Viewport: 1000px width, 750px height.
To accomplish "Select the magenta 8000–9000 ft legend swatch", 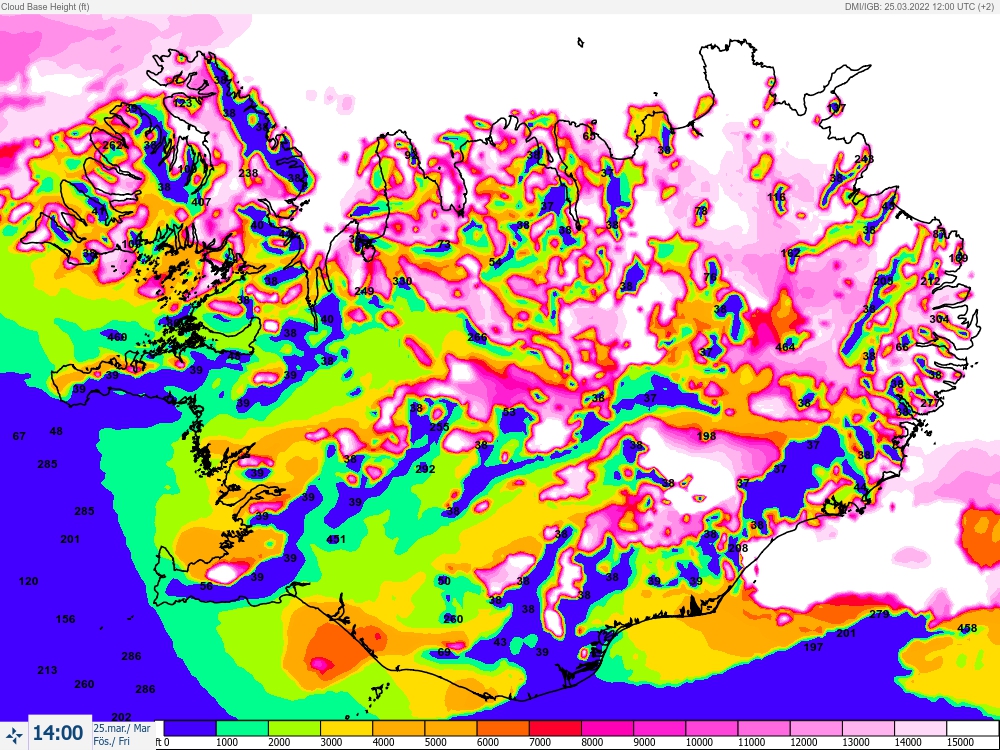I will (608, 728).
